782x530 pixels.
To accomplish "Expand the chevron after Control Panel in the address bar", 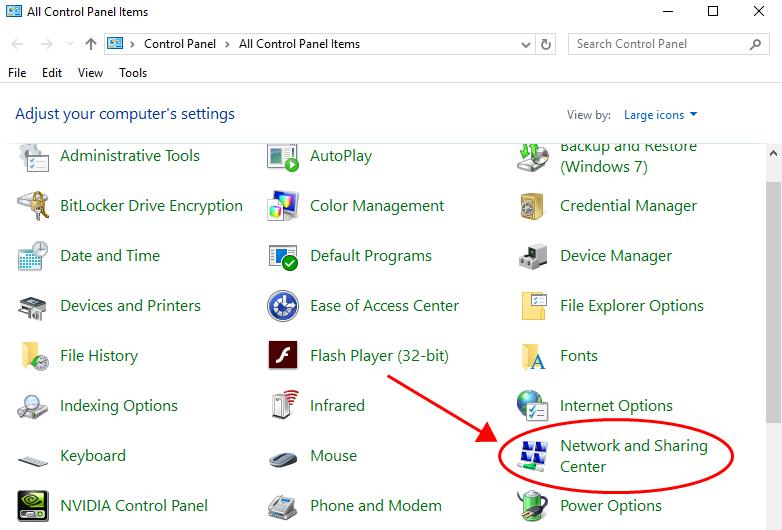I will (227, 44).
